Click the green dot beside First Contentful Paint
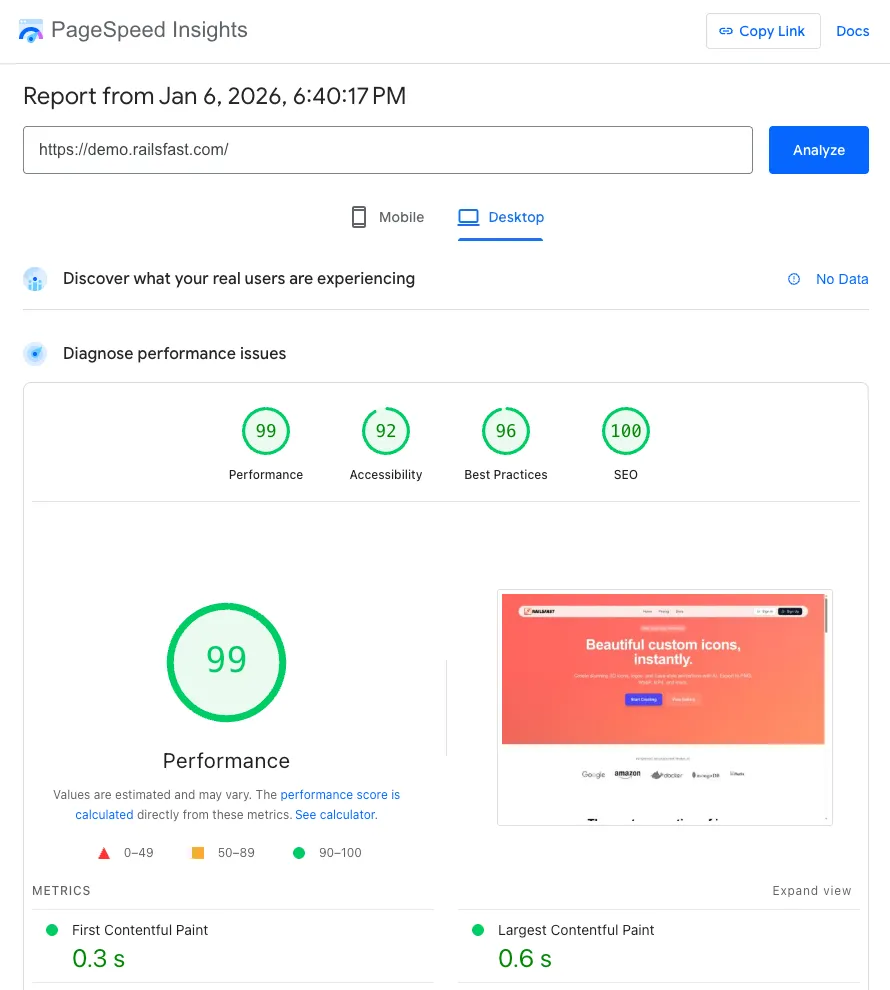890x990 pixels. click(x=51, y=930)
